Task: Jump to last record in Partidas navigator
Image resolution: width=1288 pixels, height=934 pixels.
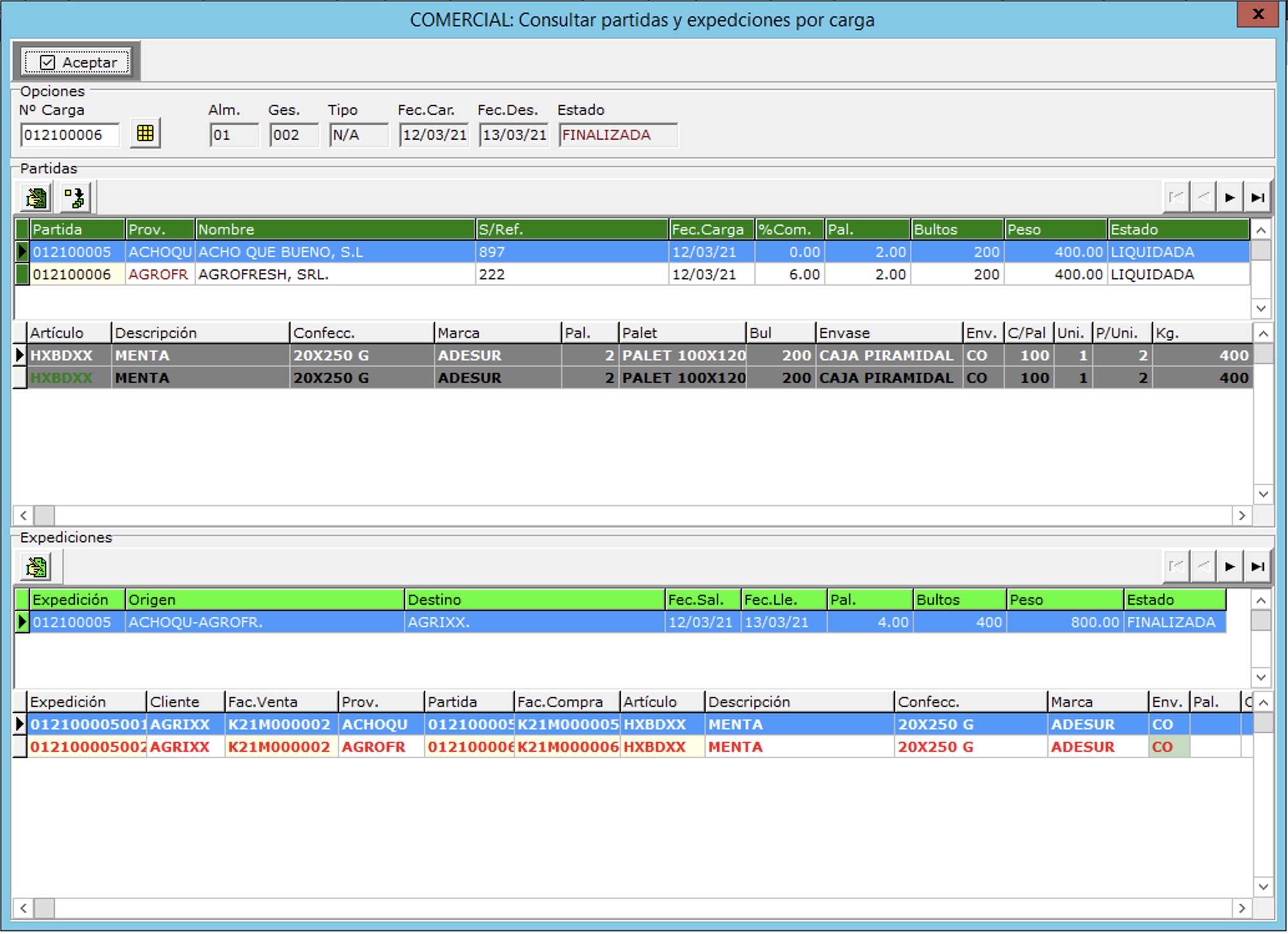Action: click(x=1257, y=198)
